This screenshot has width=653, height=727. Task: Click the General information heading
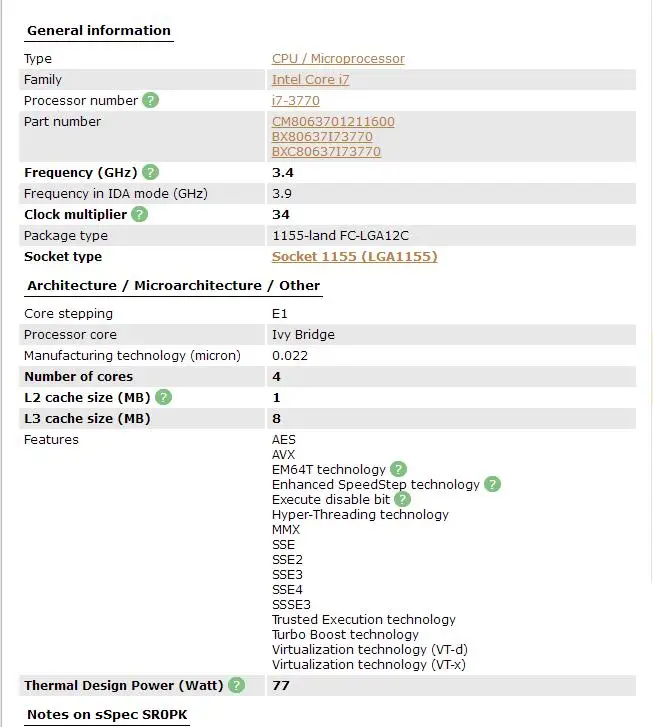coord(99,31)
